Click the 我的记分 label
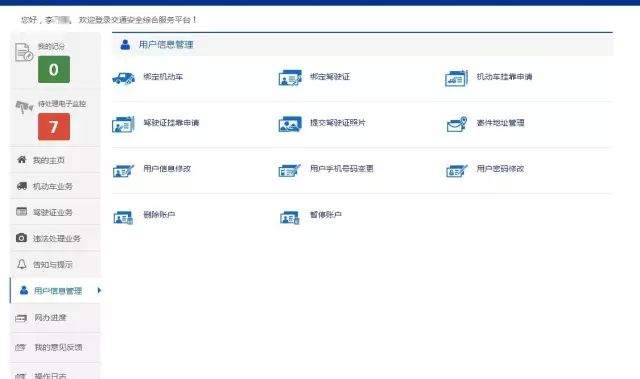Screen dimensions: 640x379 [x=51, y=46]
